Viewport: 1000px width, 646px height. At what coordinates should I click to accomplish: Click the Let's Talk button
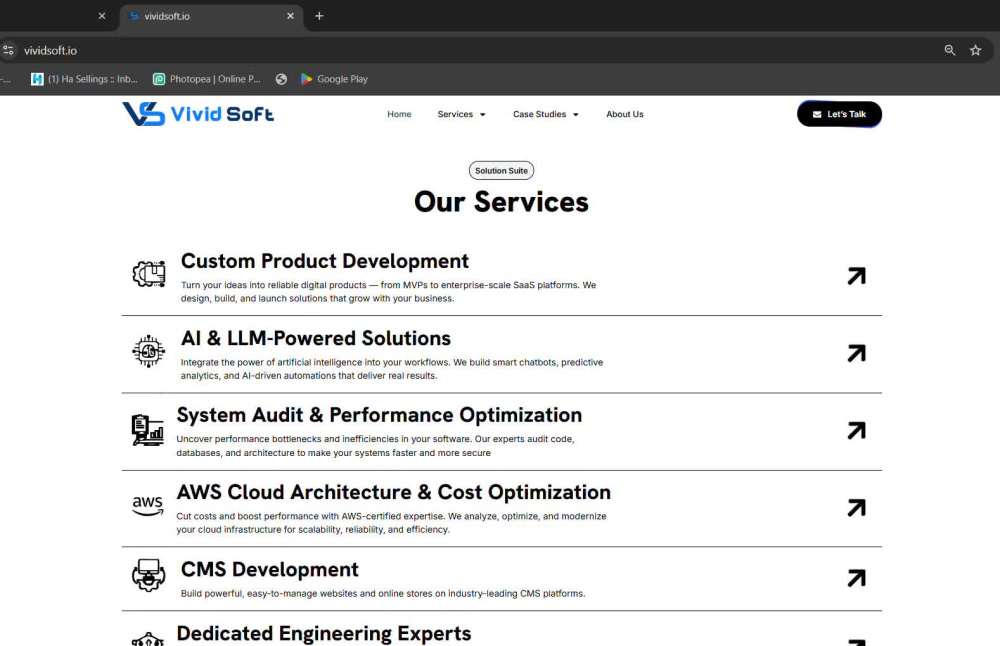[839, 114]
